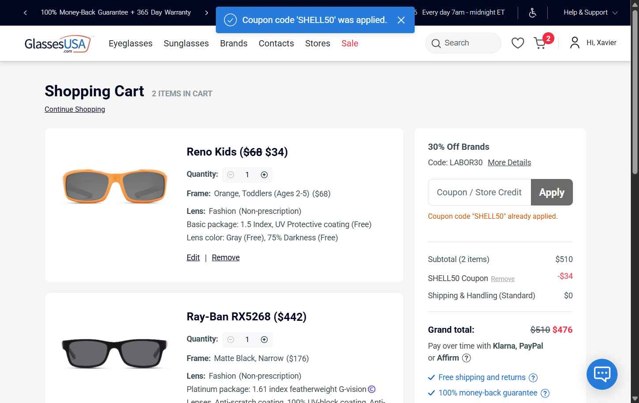Expand Help & Support dropdown
The height and width of the screenshot is (403, 639).
[x=590, y=13]
